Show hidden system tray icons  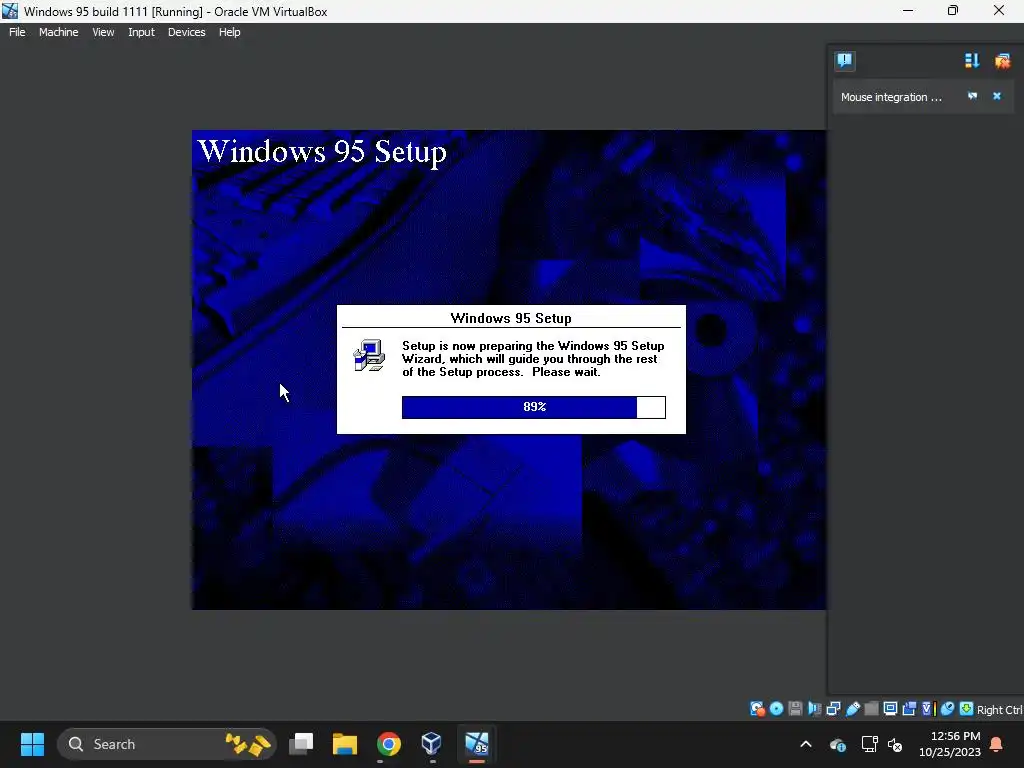(806, 744)
